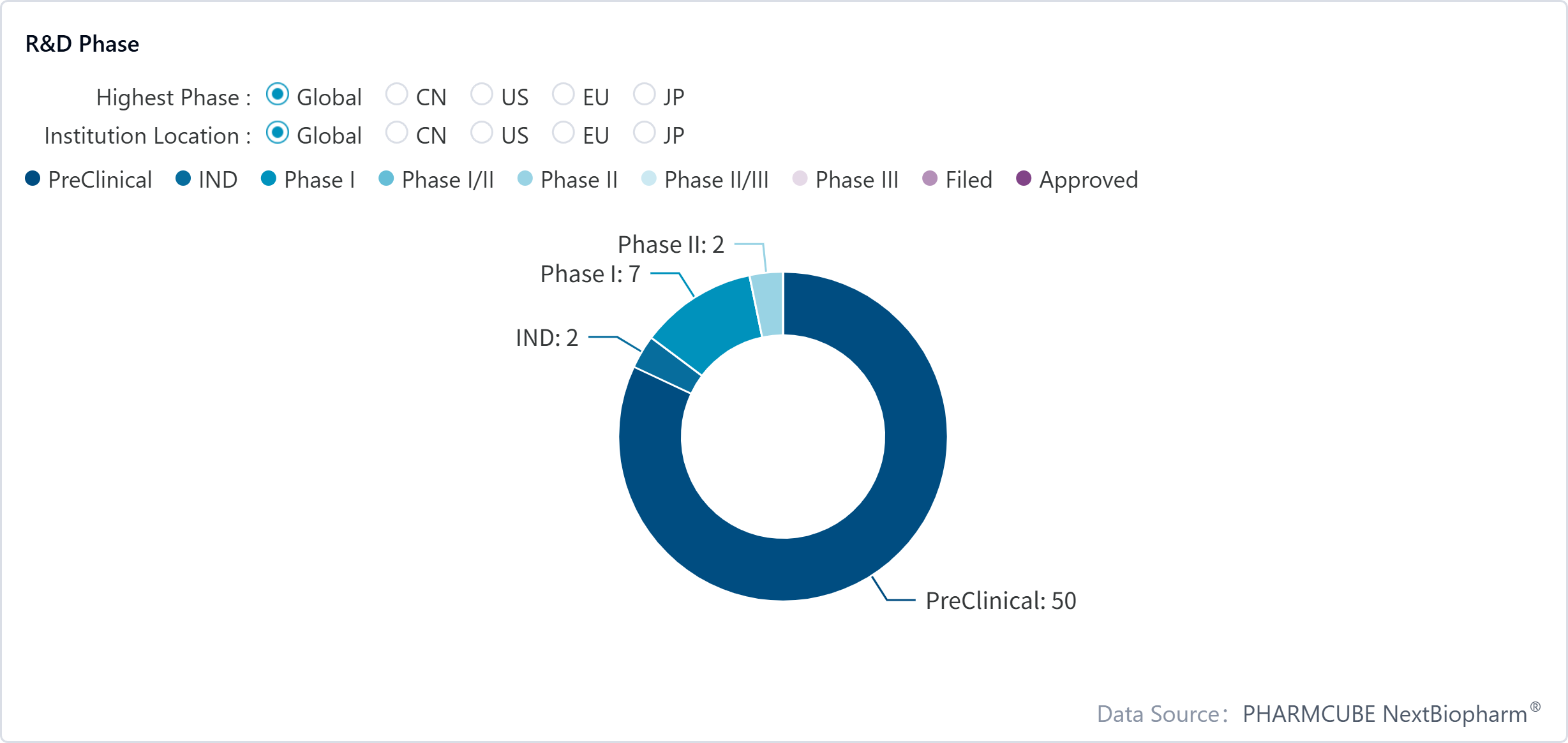1568x743 pixels.
Task: Toggle the Approved legend dot
Action: click(1024, 179)
